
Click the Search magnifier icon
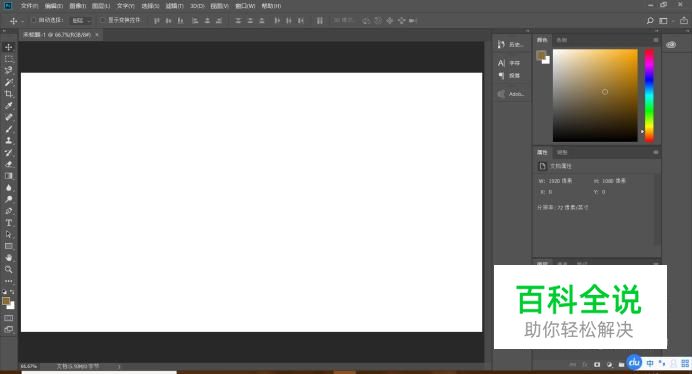tap(650, 21)
